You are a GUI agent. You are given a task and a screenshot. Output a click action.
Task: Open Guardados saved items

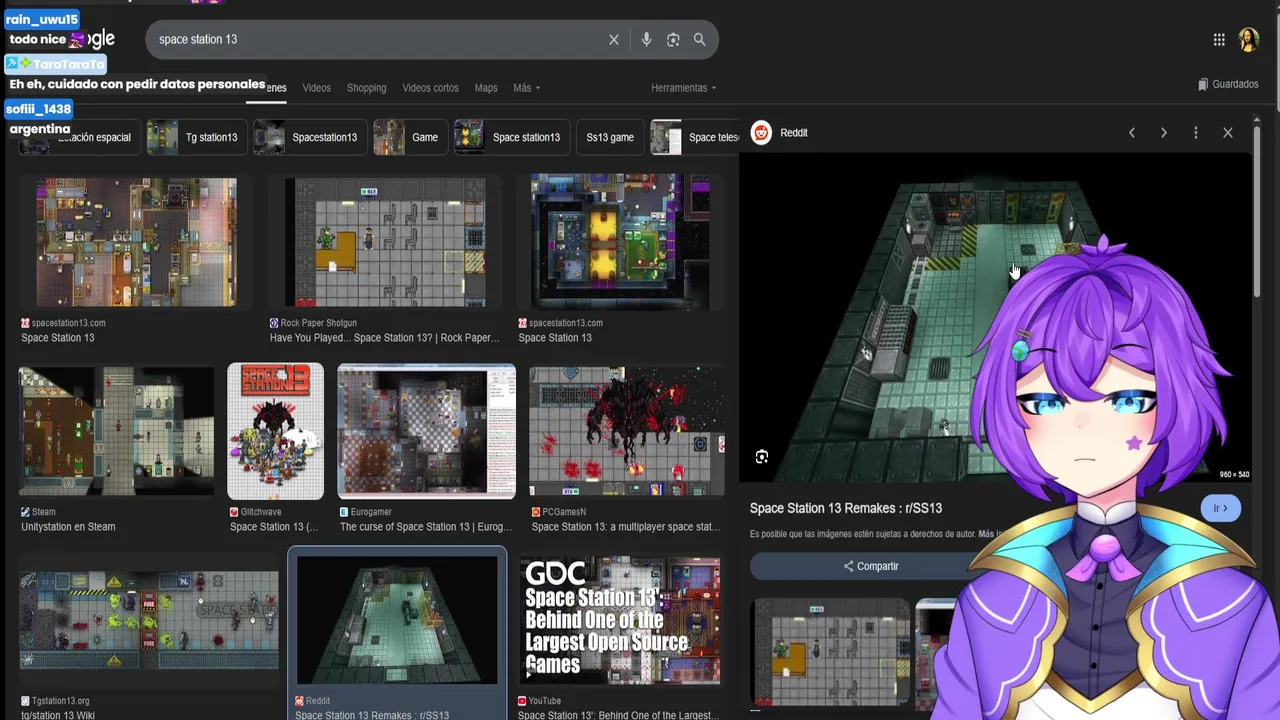(1228, 85)
